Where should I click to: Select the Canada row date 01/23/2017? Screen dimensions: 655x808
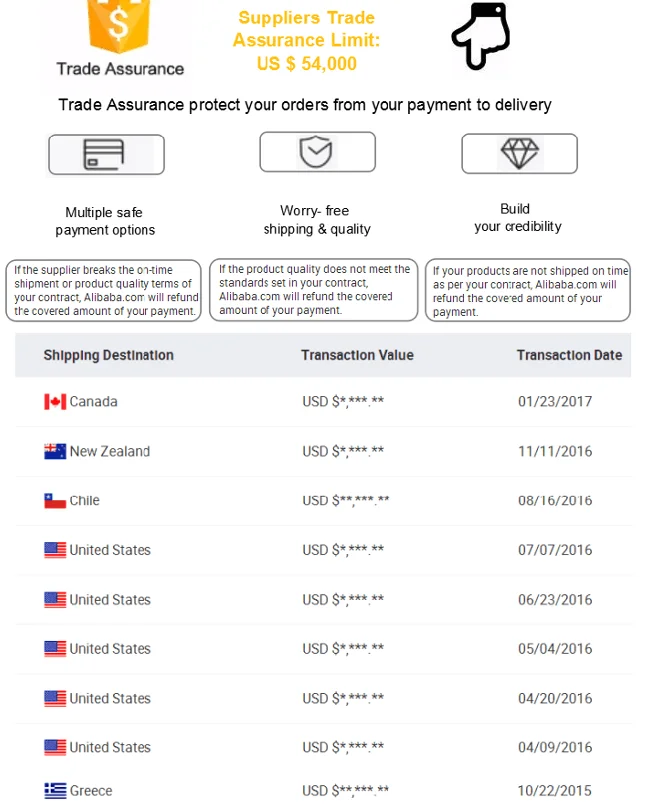click(555, 402)
